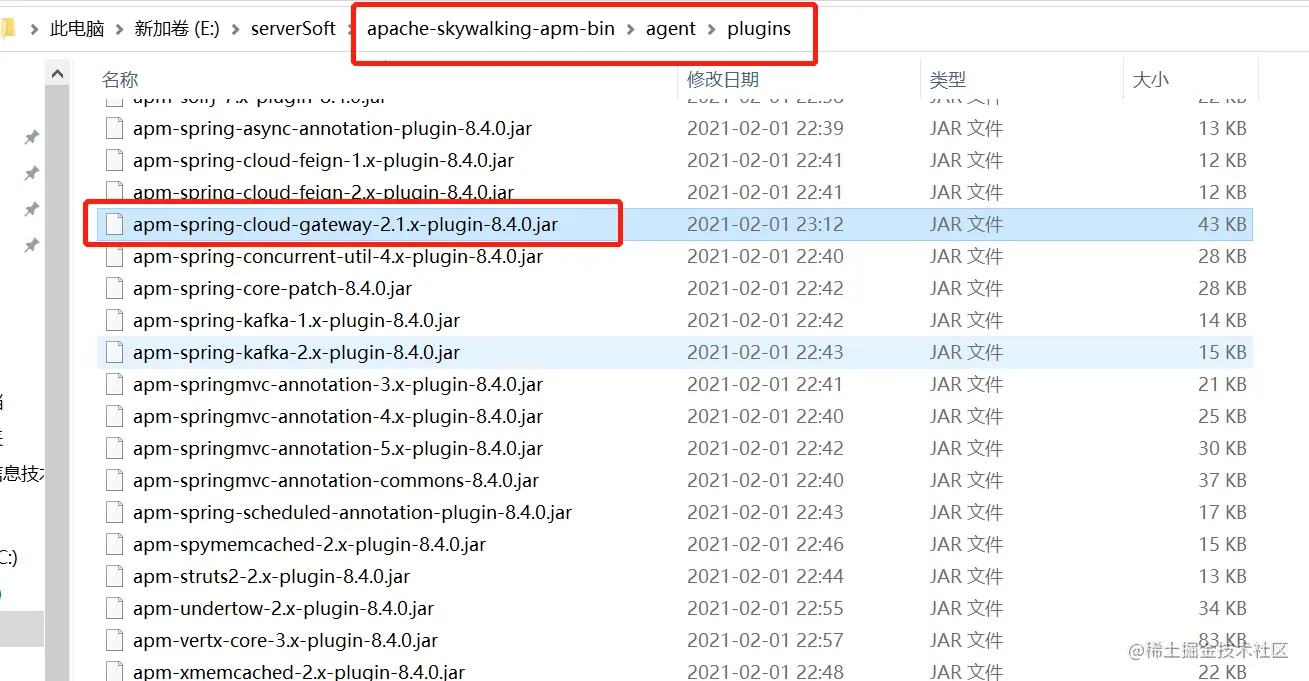The image size is (1309, 681).
Task: Click the name apm-spring-kafka-2.x-plugin-8.4.0.jar
Action: 296,352
